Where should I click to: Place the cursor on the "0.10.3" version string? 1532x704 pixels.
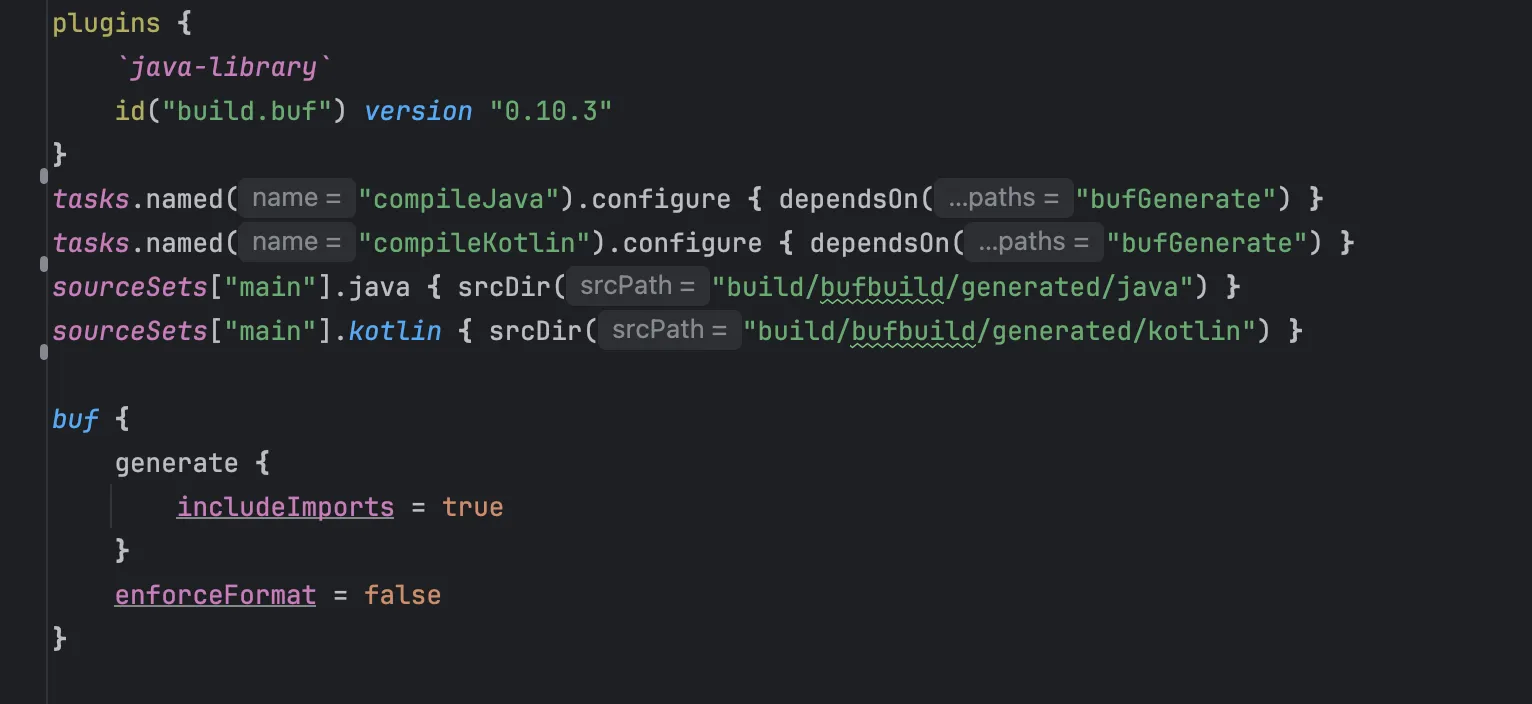550,111
